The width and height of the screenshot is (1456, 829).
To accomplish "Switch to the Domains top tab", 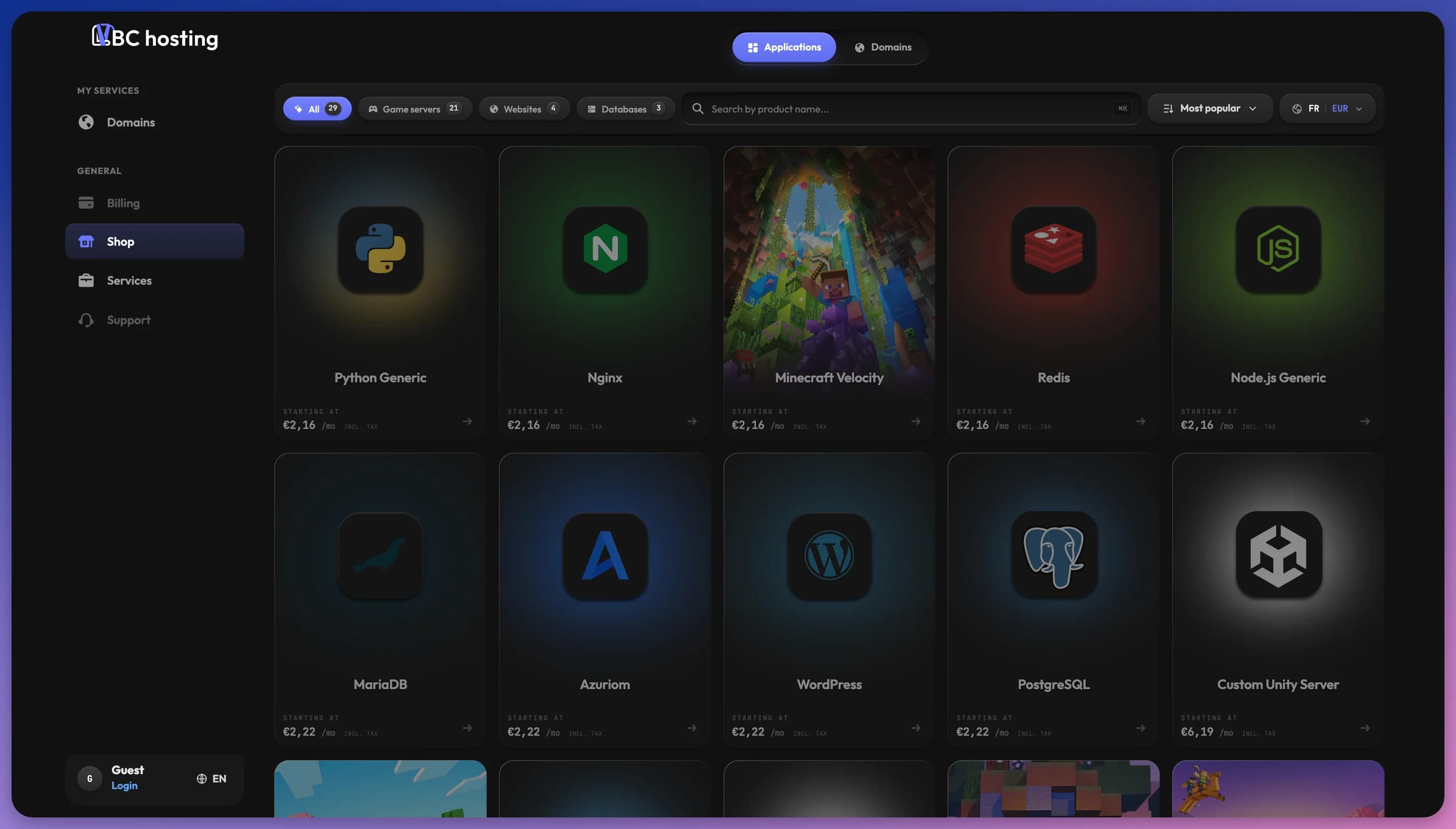I will (x=883, y=47).
